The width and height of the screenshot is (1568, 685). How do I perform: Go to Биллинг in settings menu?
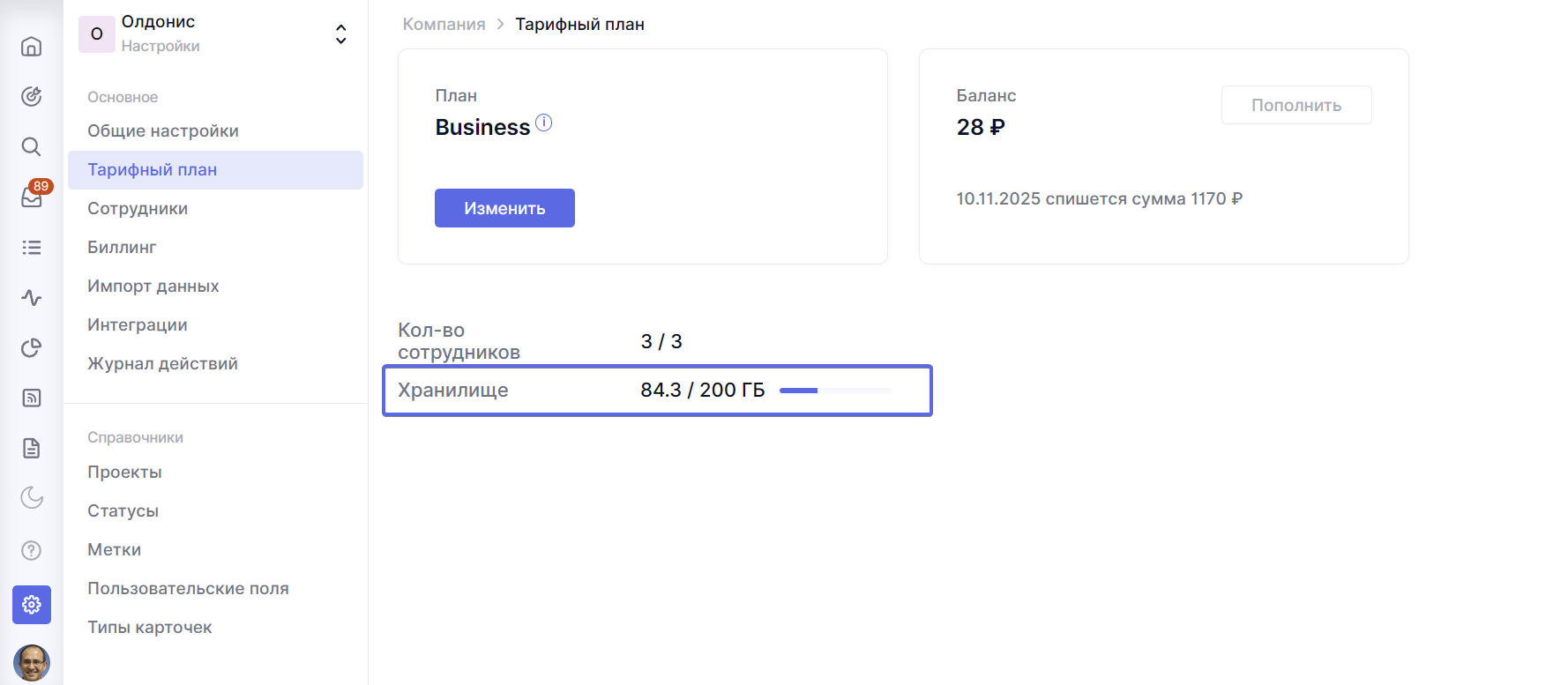pos(122,248)
